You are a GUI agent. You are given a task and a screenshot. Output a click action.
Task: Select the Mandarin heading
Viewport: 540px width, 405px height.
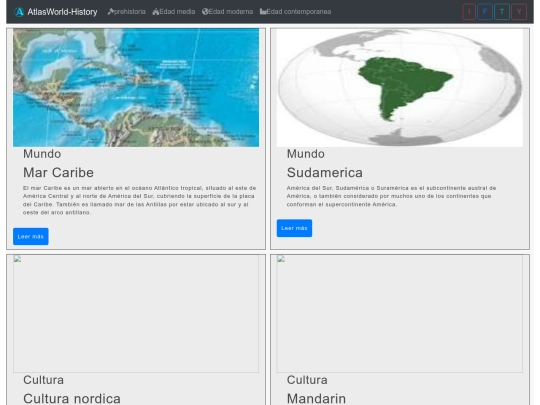(x=316, y=398)
